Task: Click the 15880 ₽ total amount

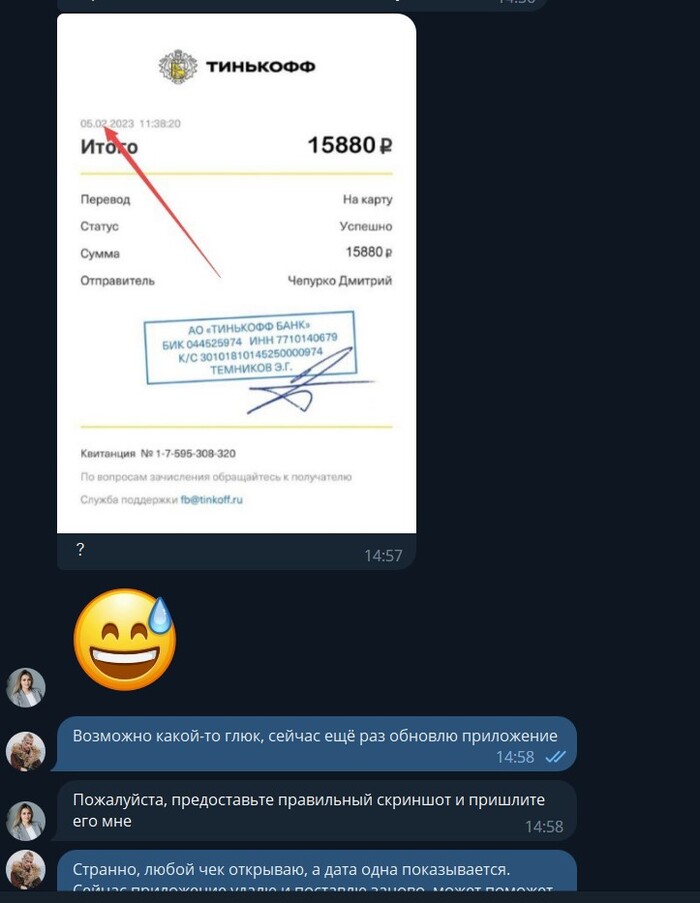Action: coord(350,145)
